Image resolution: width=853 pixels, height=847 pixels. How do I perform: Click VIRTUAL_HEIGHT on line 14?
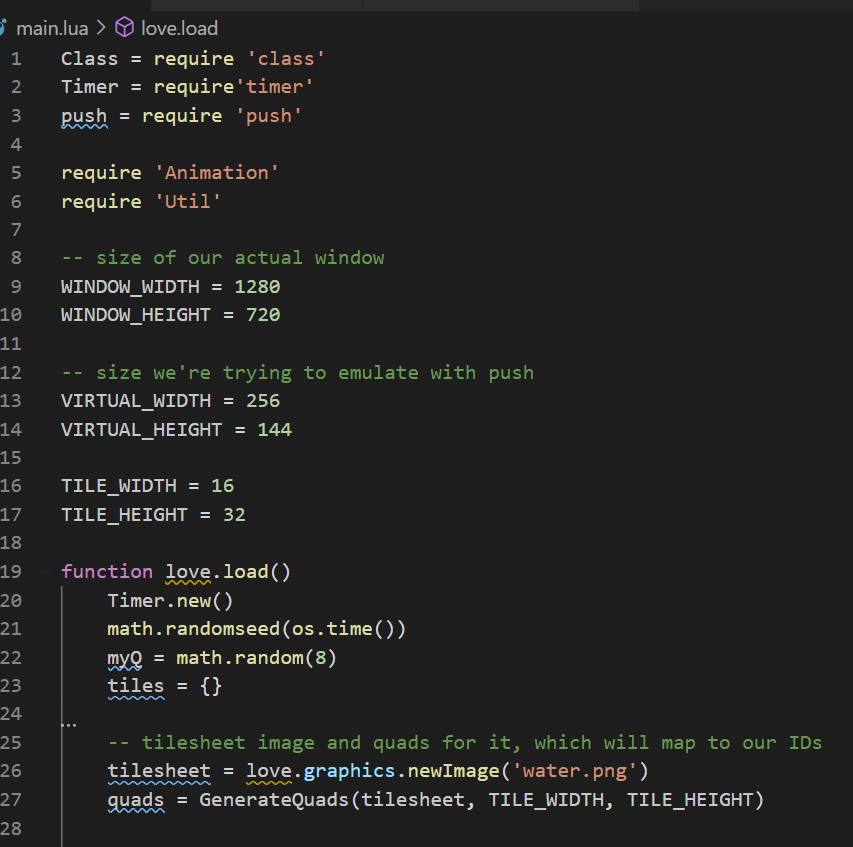(x=141, y=430)
